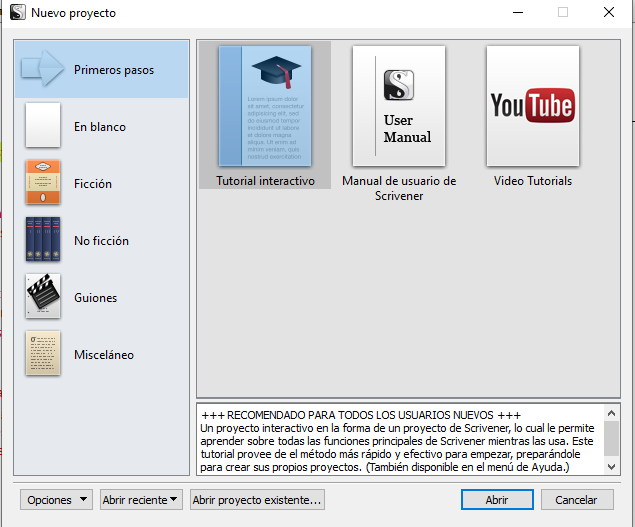Click the En blanco blank page icon

pyautogui.click(x=43, y=125)
